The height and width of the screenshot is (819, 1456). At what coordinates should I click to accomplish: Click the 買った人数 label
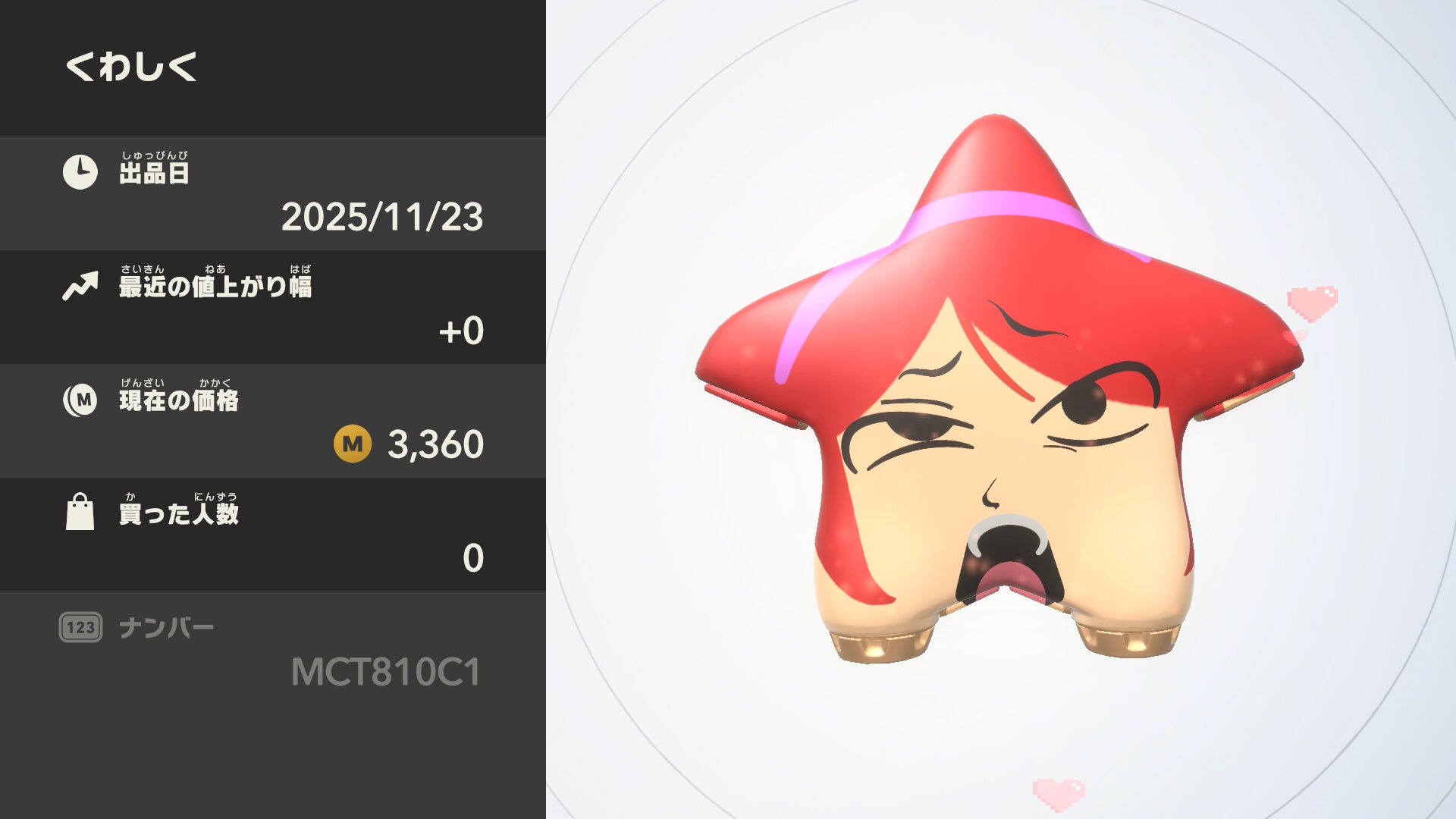tap(179, 509)
